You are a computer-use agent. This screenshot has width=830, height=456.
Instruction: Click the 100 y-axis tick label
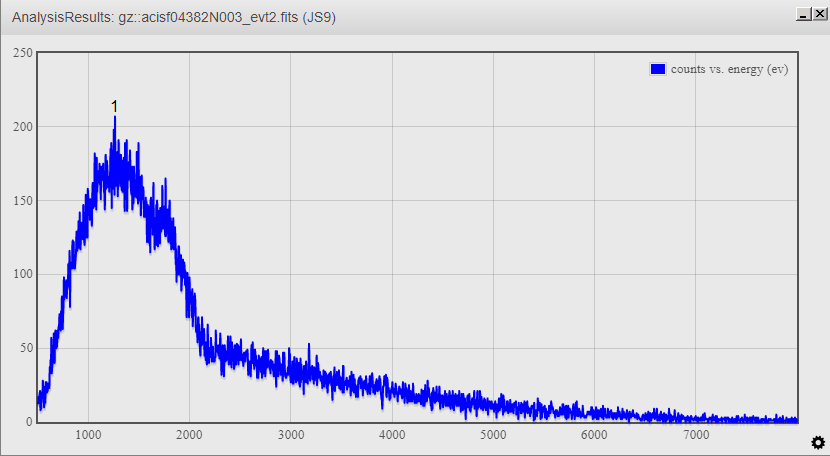coord(22,275)
